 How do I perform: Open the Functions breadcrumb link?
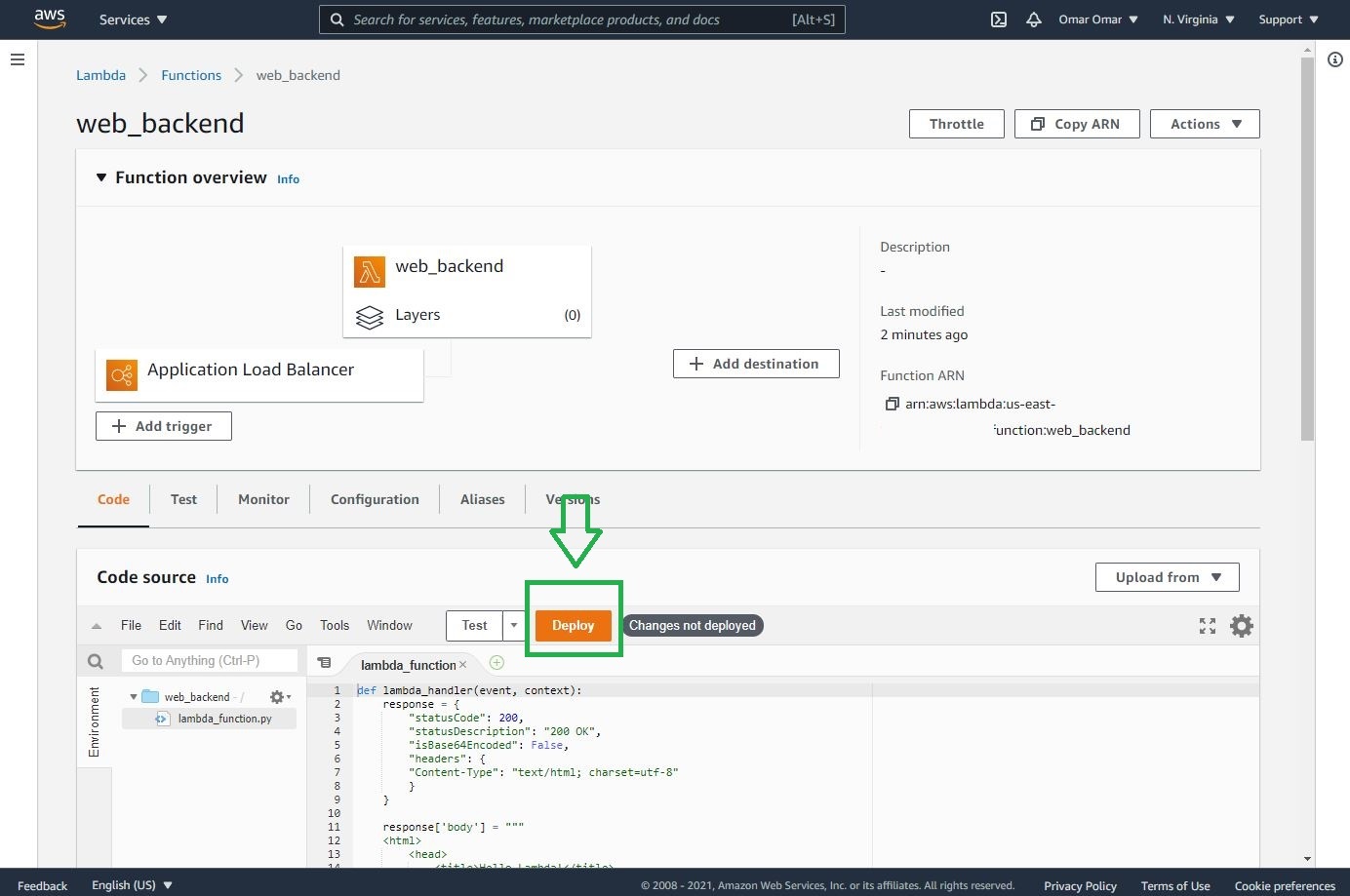(191, 75)
